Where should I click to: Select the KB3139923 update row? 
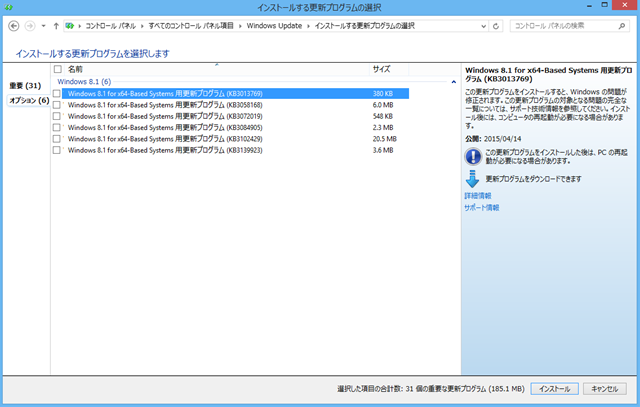(236, 150)
